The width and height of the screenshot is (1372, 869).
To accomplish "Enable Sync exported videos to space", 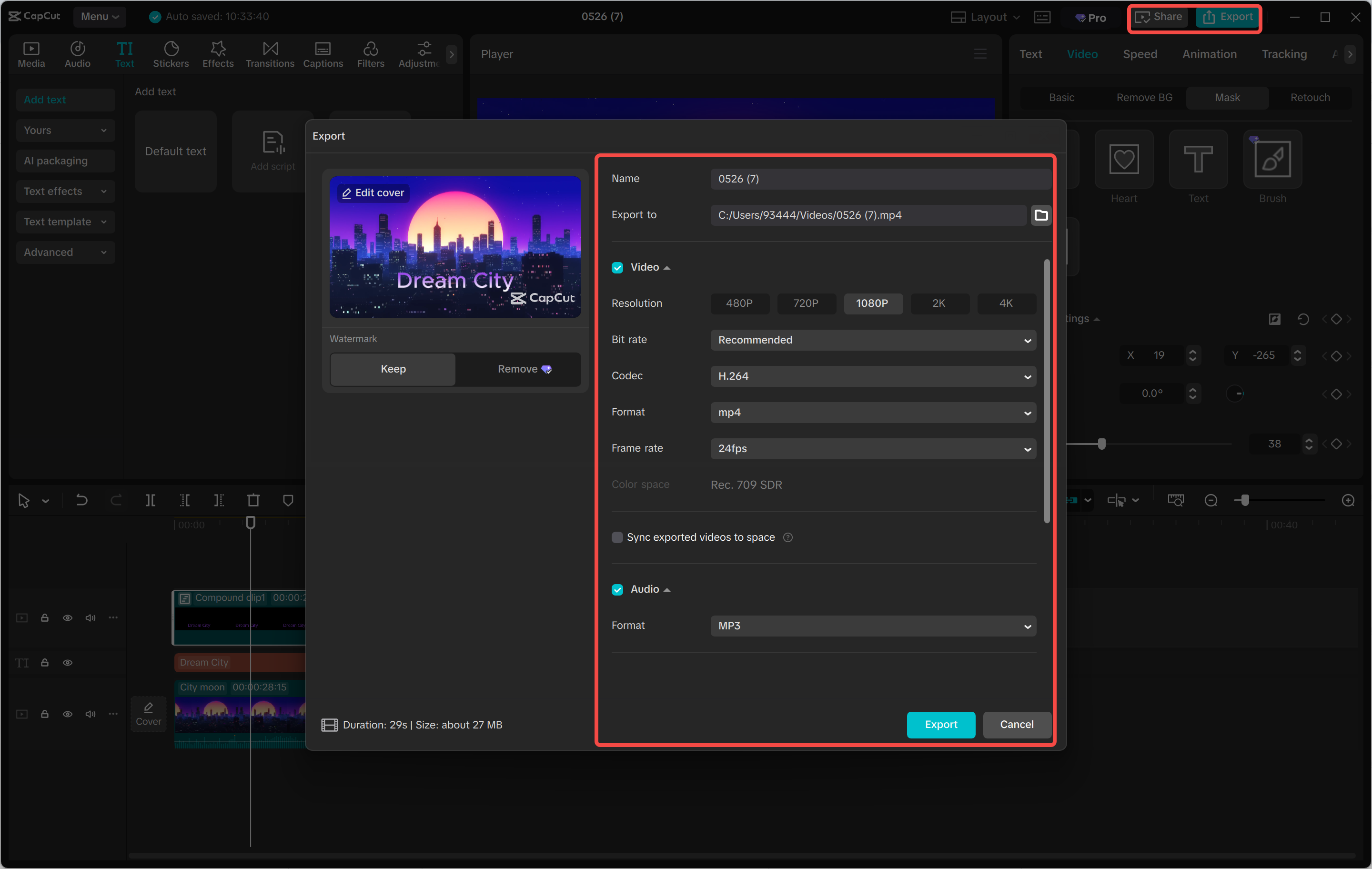I will point(617,537).
